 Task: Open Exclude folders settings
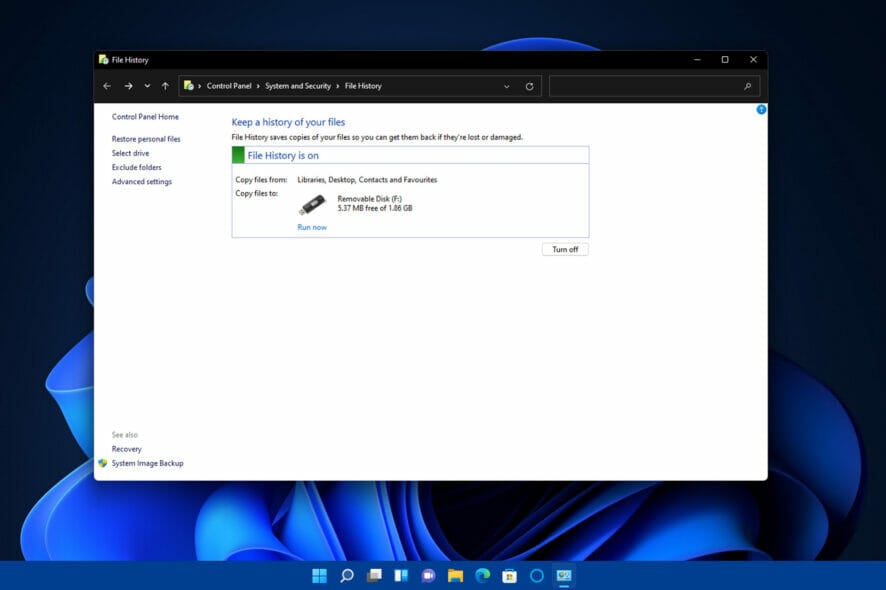136,167
